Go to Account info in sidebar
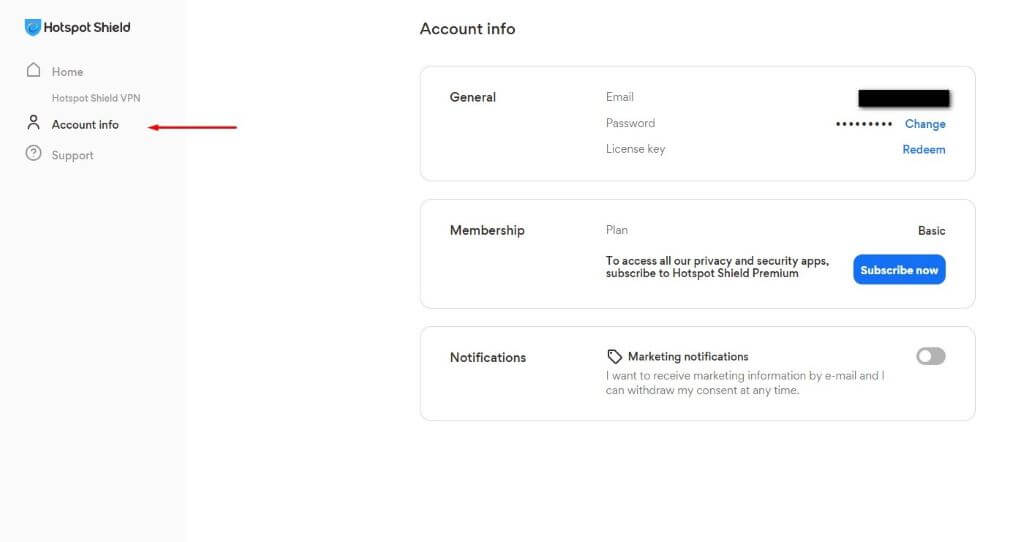 85,125
